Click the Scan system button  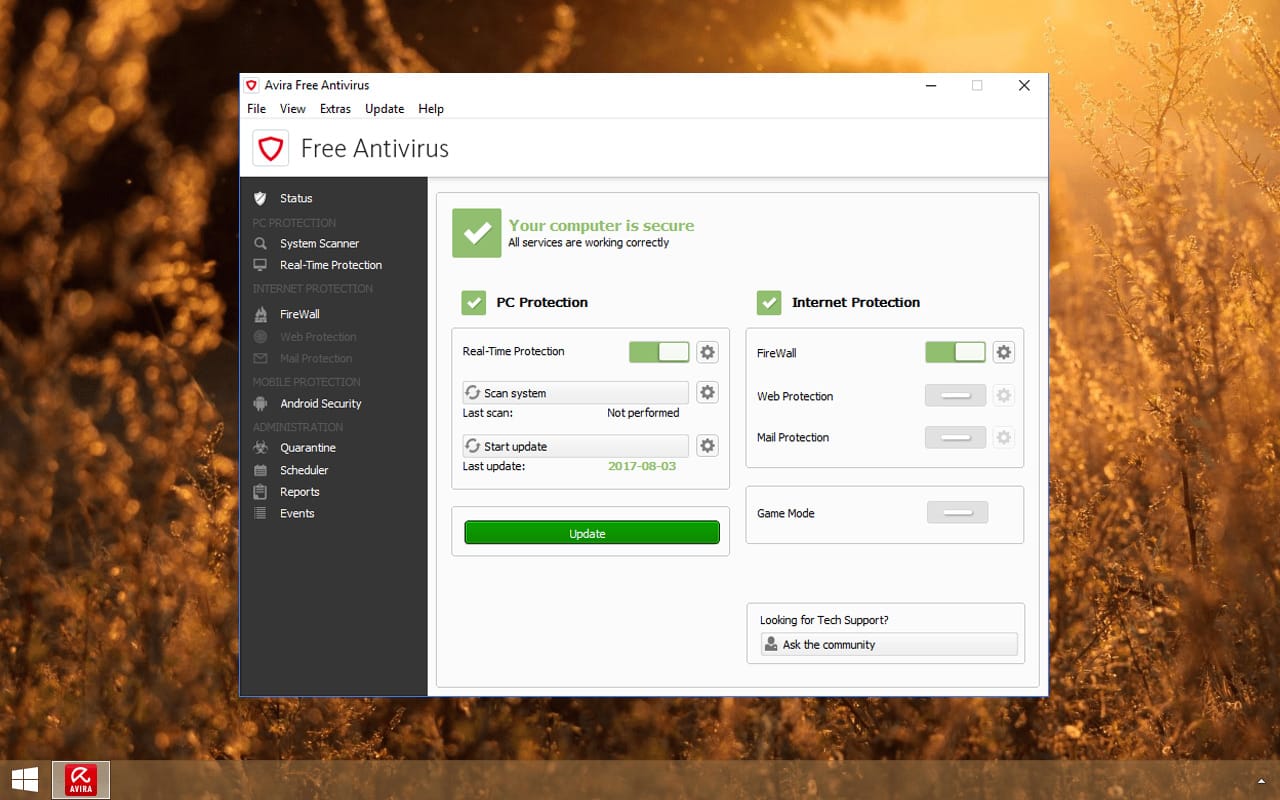[575, 393]
